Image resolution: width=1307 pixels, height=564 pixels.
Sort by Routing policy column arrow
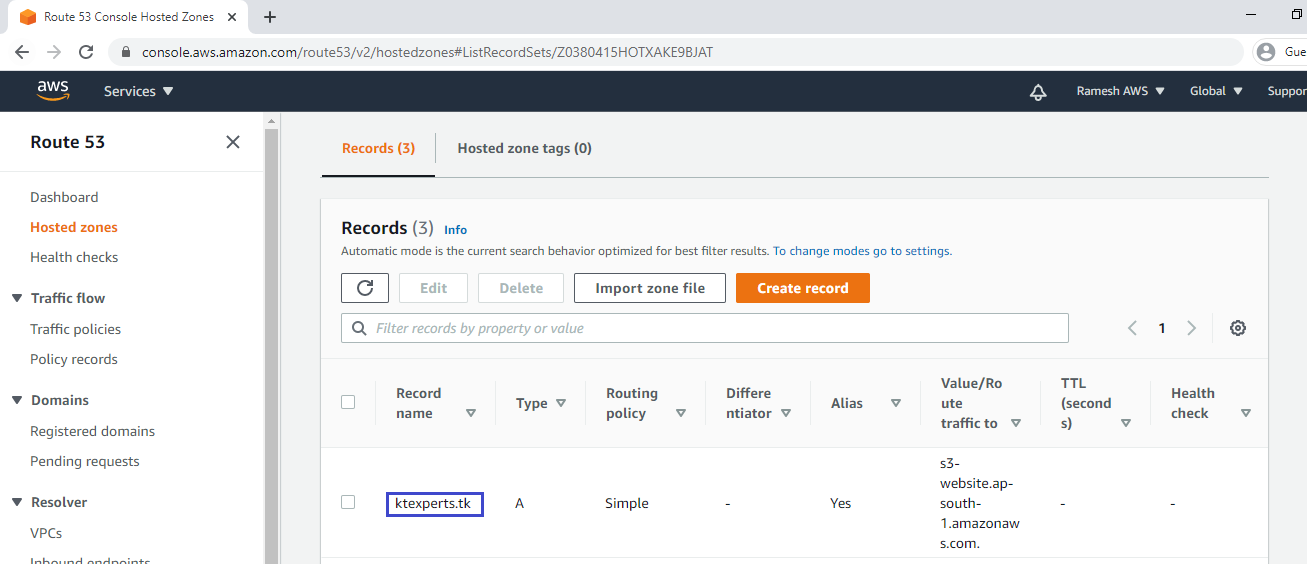[681, 413]
